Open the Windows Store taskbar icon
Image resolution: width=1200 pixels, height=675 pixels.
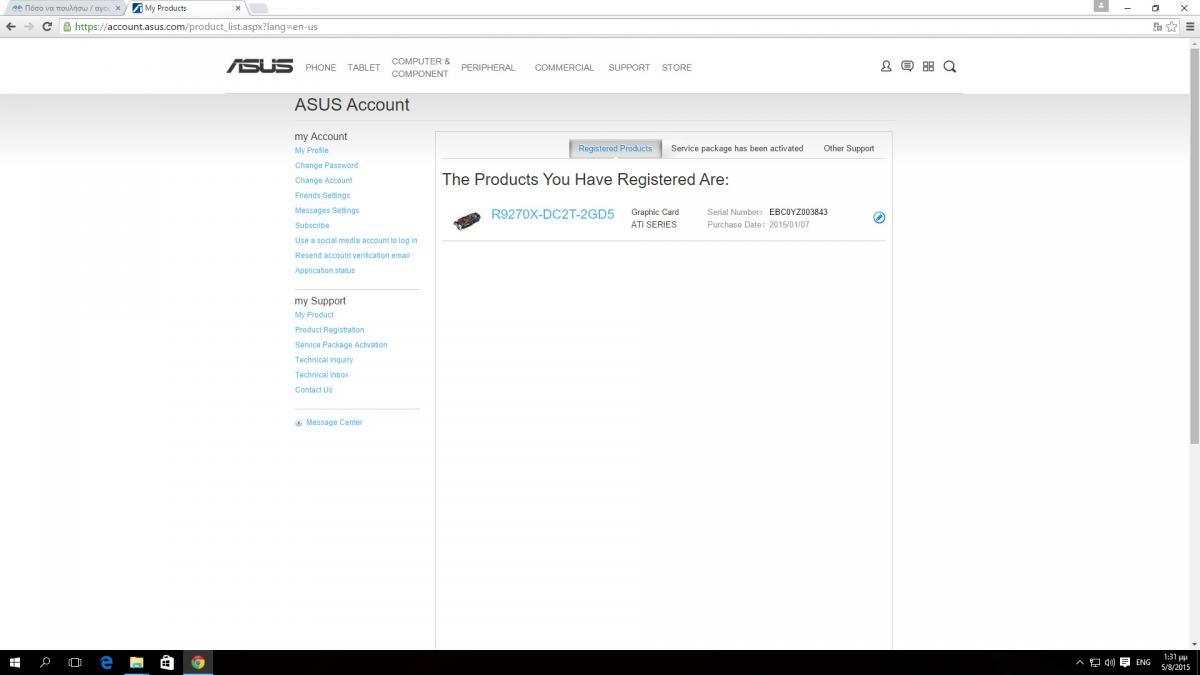pos(167,662)
